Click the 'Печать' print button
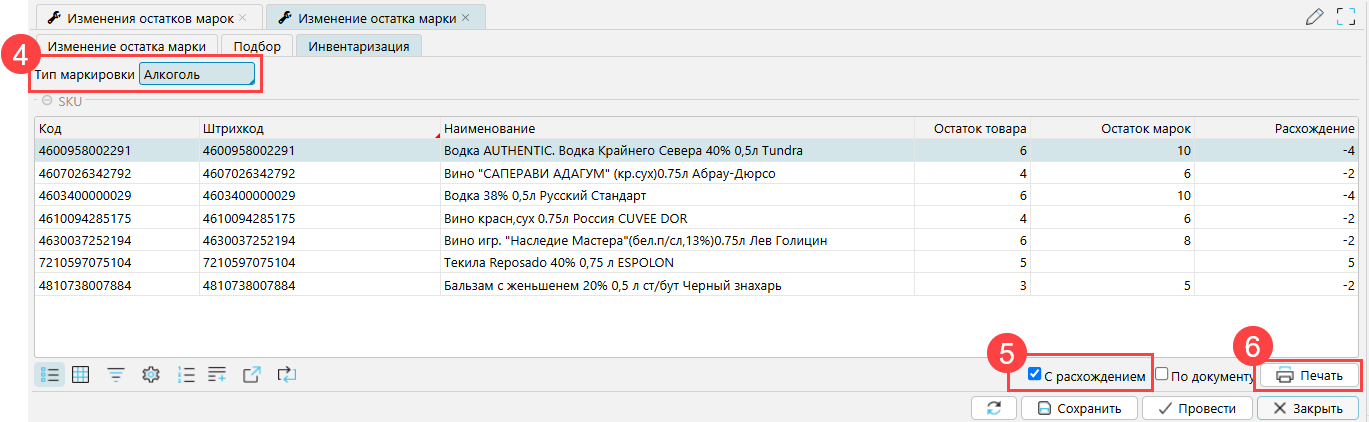Image resolution: width=1369 pixels, height=422 pixels. click(x=1307, y=375)
